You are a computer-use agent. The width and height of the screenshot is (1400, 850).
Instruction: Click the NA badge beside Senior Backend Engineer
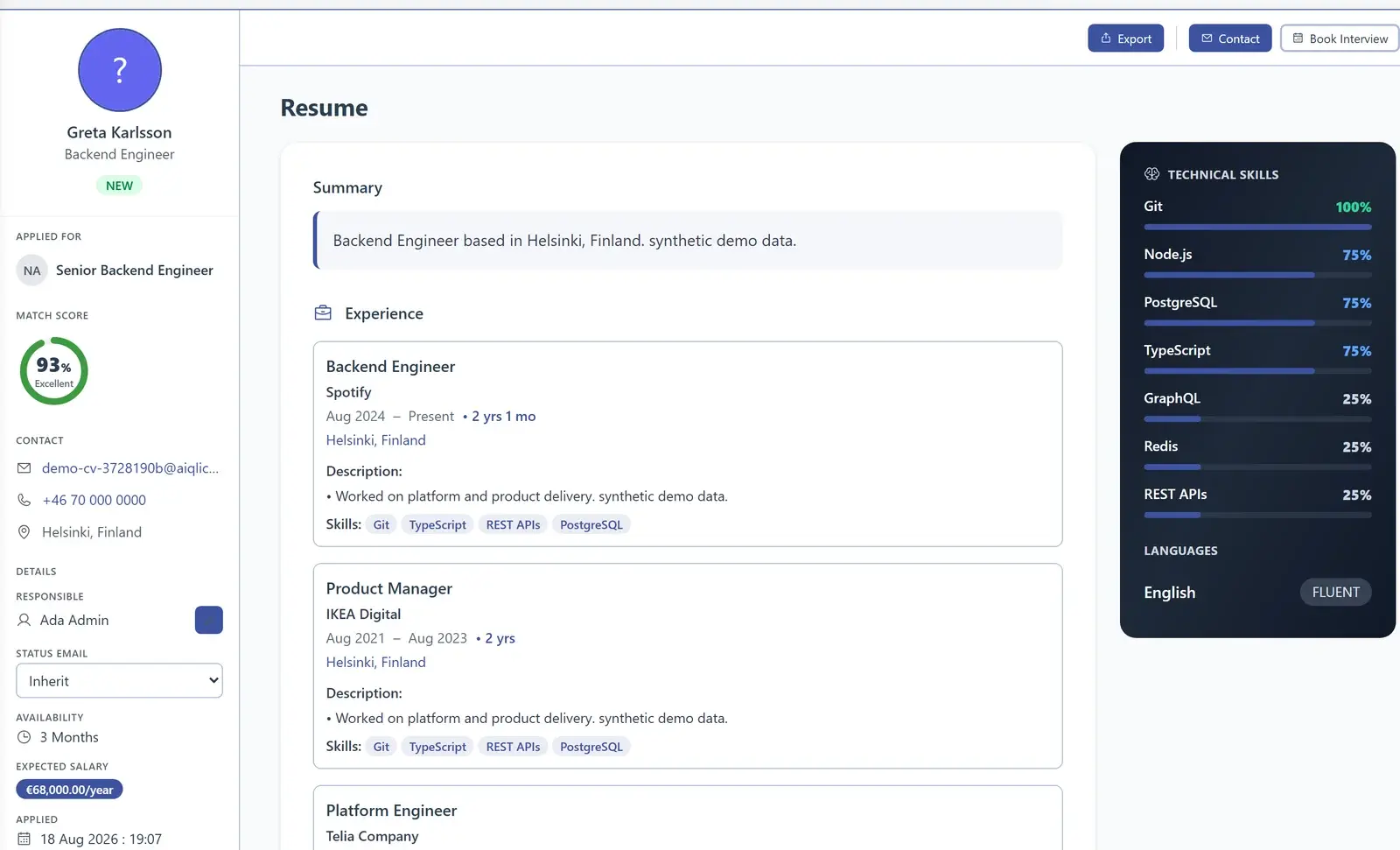[32, 270]
